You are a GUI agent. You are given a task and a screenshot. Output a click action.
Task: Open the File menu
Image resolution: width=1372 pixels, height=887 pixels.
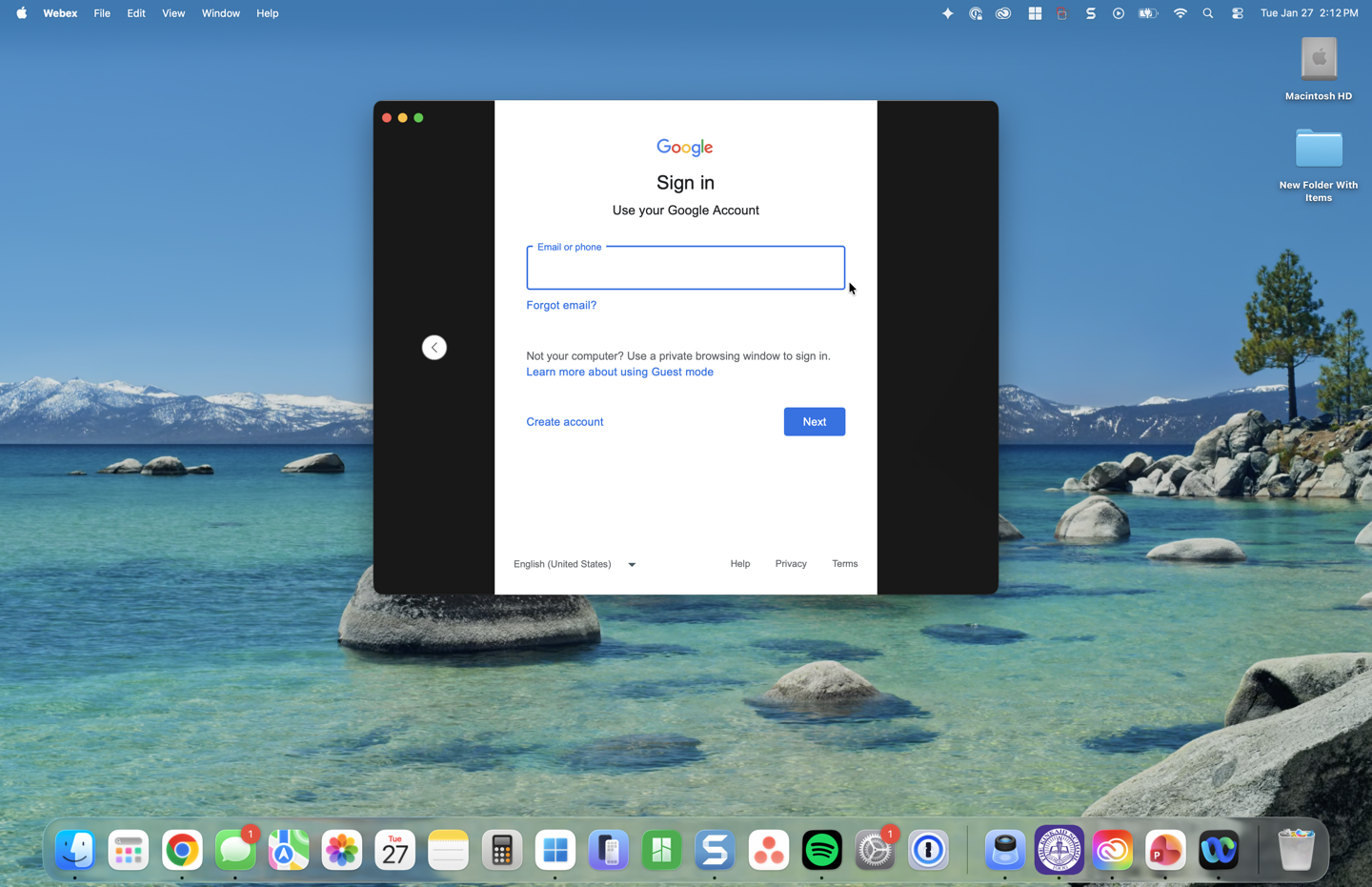coord(102,13)
